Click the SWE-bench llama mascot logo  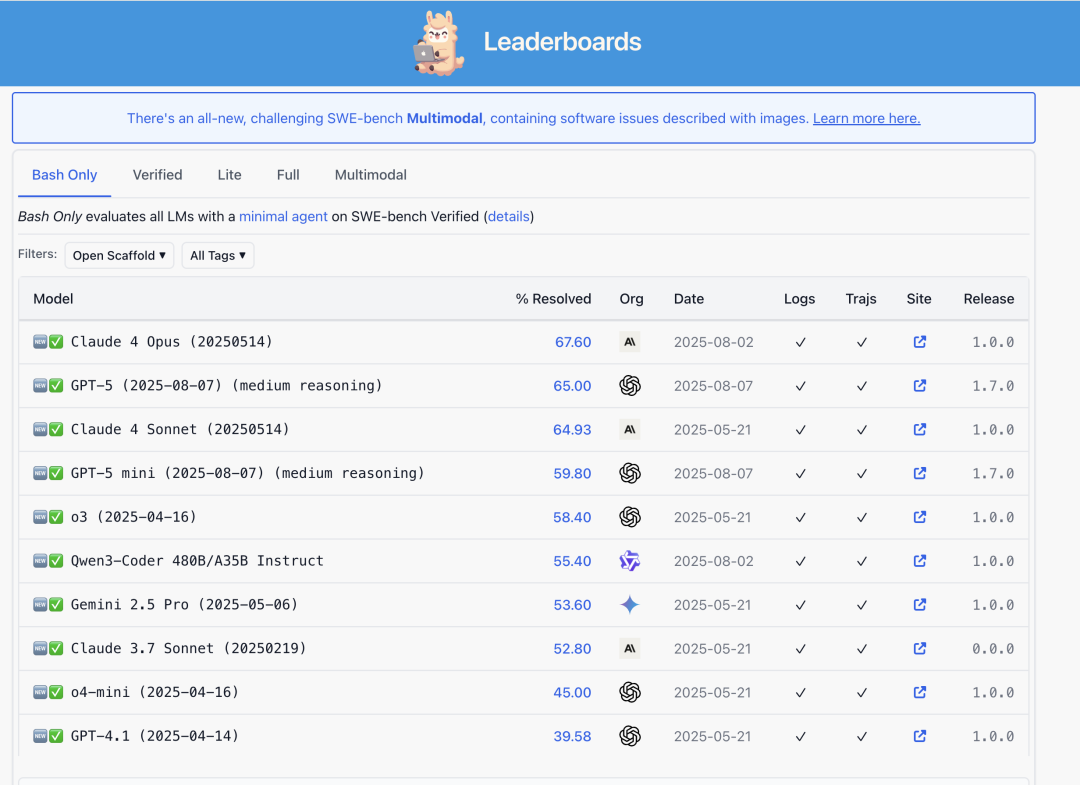click(439, 43)
